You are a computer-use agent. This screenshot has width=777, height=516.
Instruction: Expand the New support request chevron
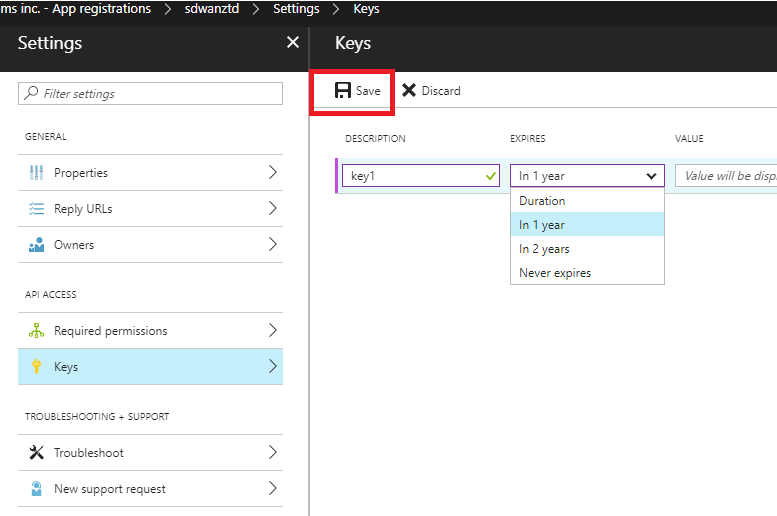coord(273,488)
